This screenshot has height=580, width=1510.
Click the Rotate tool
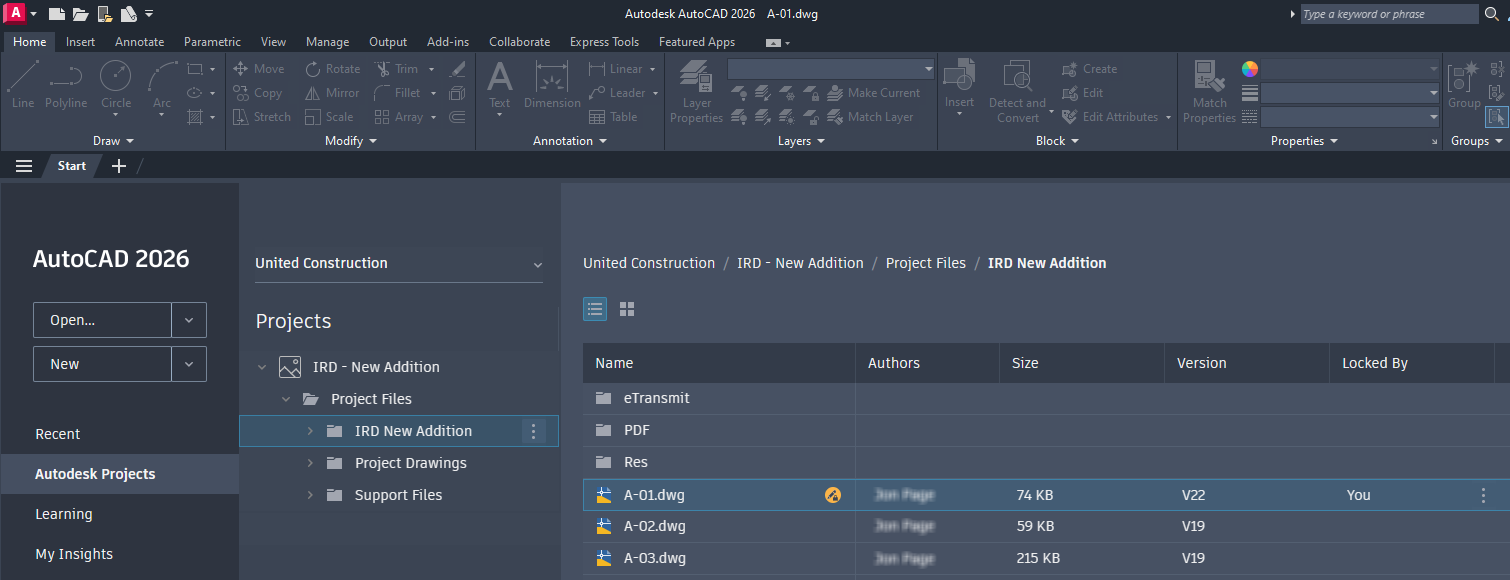(x=332, y=69)
